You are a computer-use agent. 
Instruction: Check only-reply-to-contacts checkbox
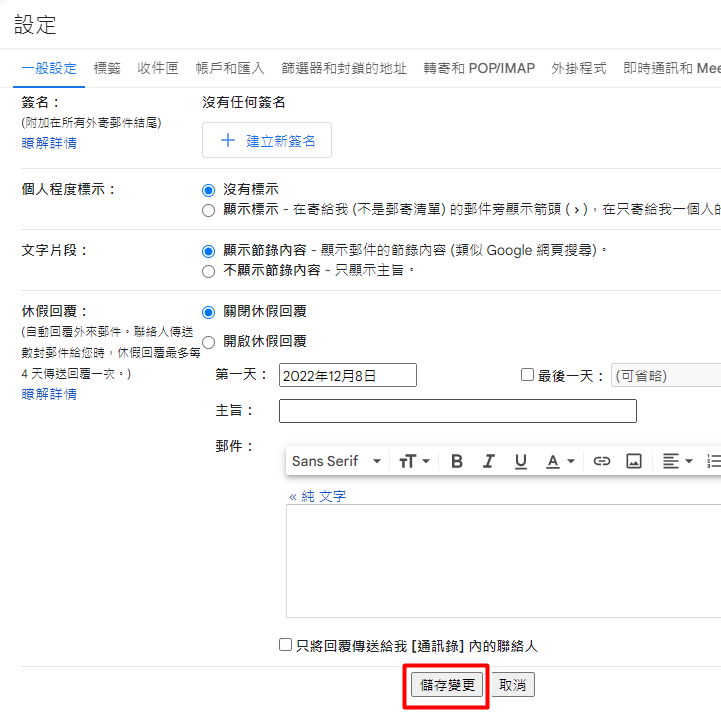pos(286,645)
